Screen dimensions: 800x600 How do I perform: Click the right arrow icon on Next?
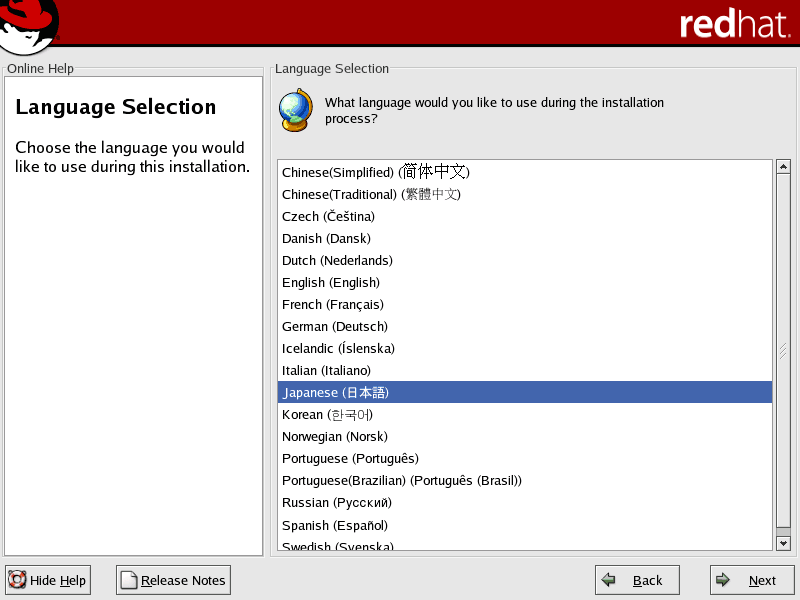723,580
